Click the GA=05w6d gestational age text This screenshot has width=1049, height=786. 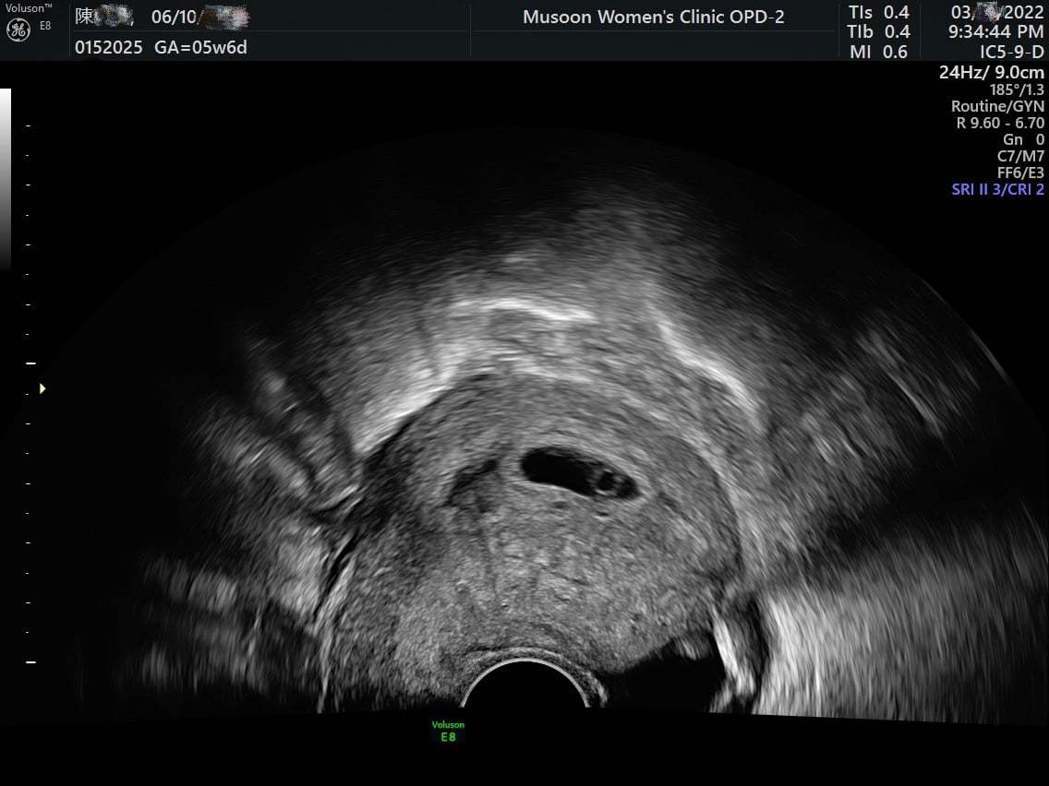(x=201, y=48)
